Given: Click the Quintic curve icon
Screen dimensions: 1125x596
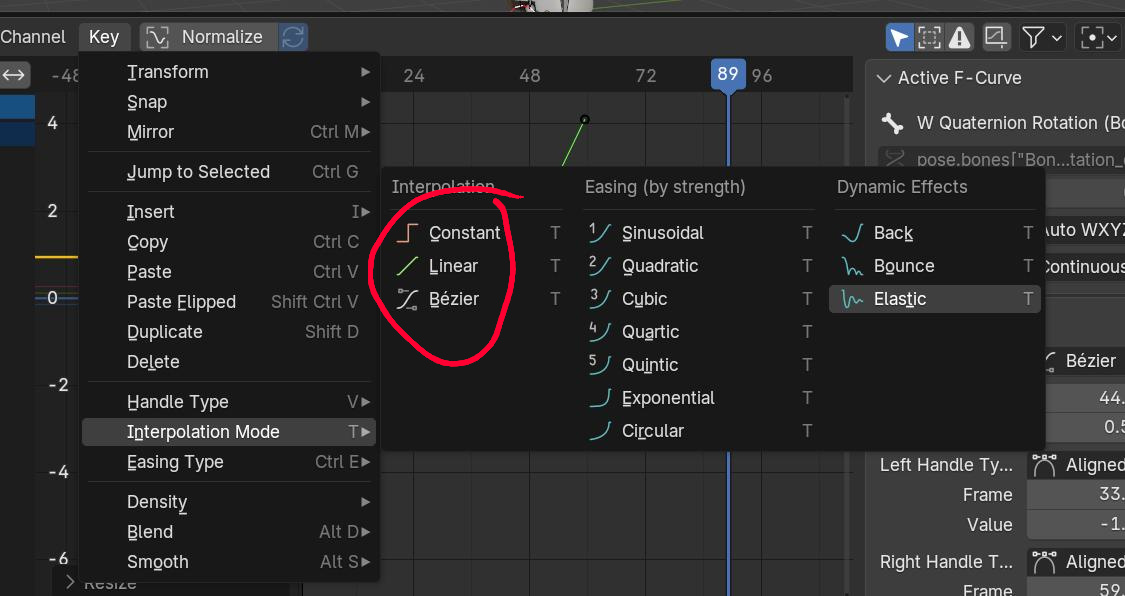Looking at the screenshot, I should tap(599, 364).
